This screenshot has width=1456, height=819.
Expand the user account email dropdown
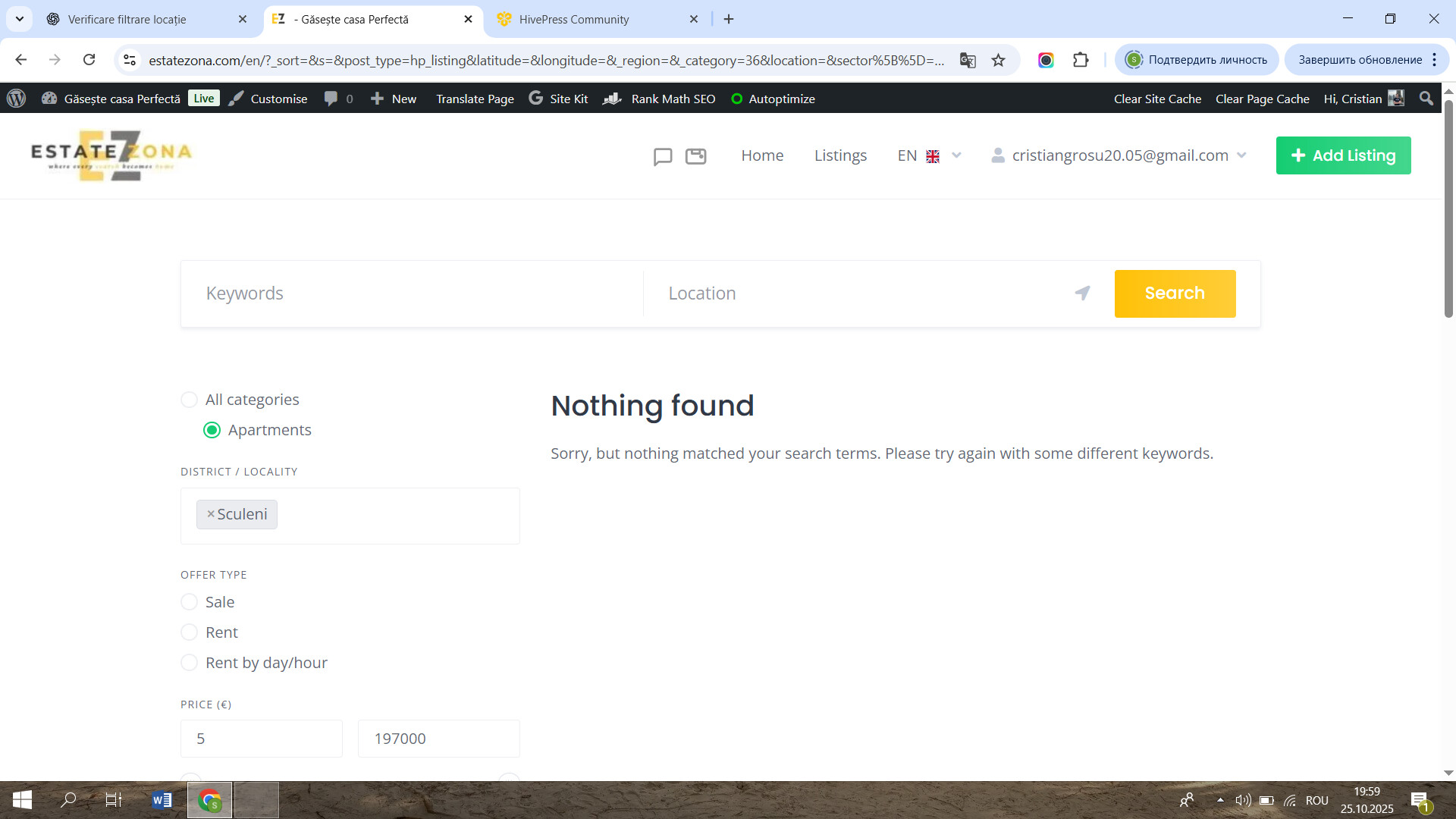pyautogui.click(x=1119, y=155)
